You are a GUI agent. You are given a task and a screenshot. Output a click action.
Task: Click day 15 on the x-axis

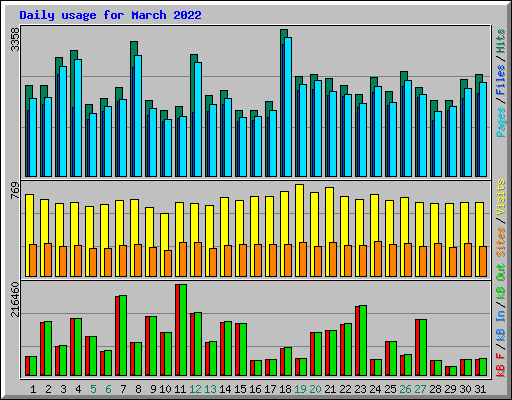point(240,389)
